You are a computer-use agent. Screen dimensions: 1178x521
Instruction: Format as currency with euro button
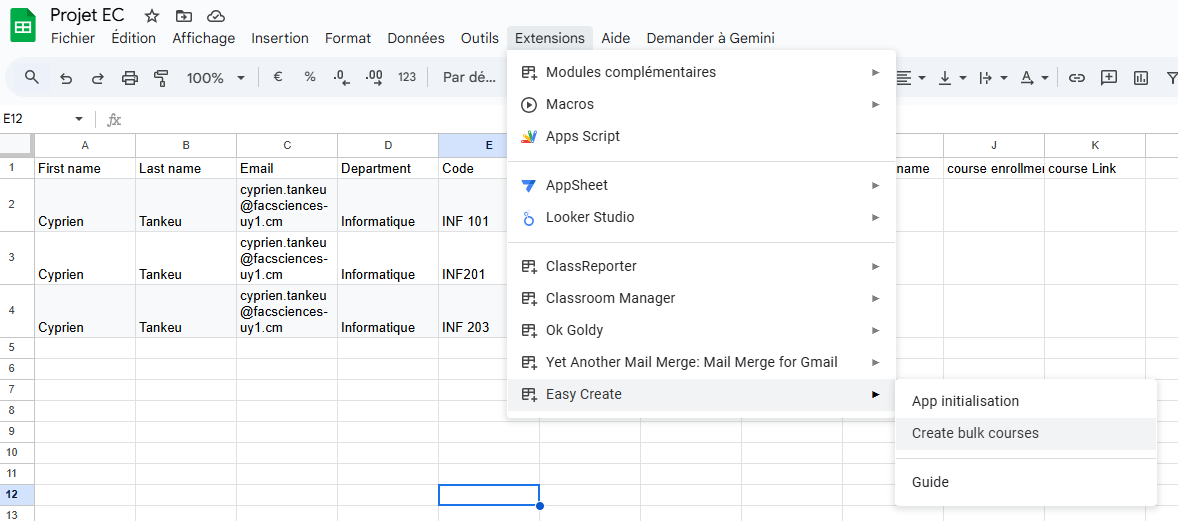pos(278,78)
